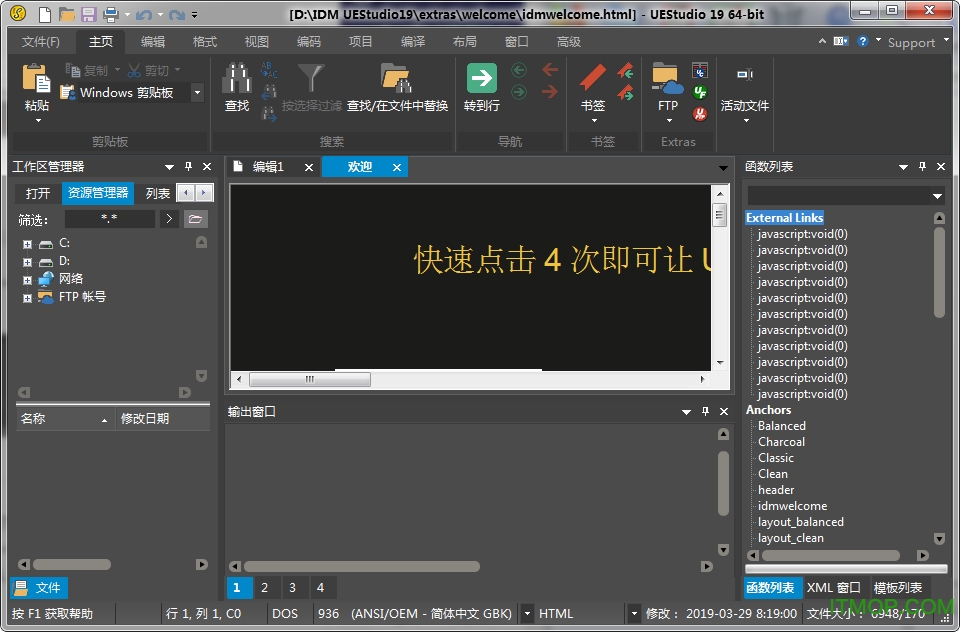960x632 pixels.
Task: Sort by the 名称 column header
Action: pyautogui.click(x=66, y=419)
